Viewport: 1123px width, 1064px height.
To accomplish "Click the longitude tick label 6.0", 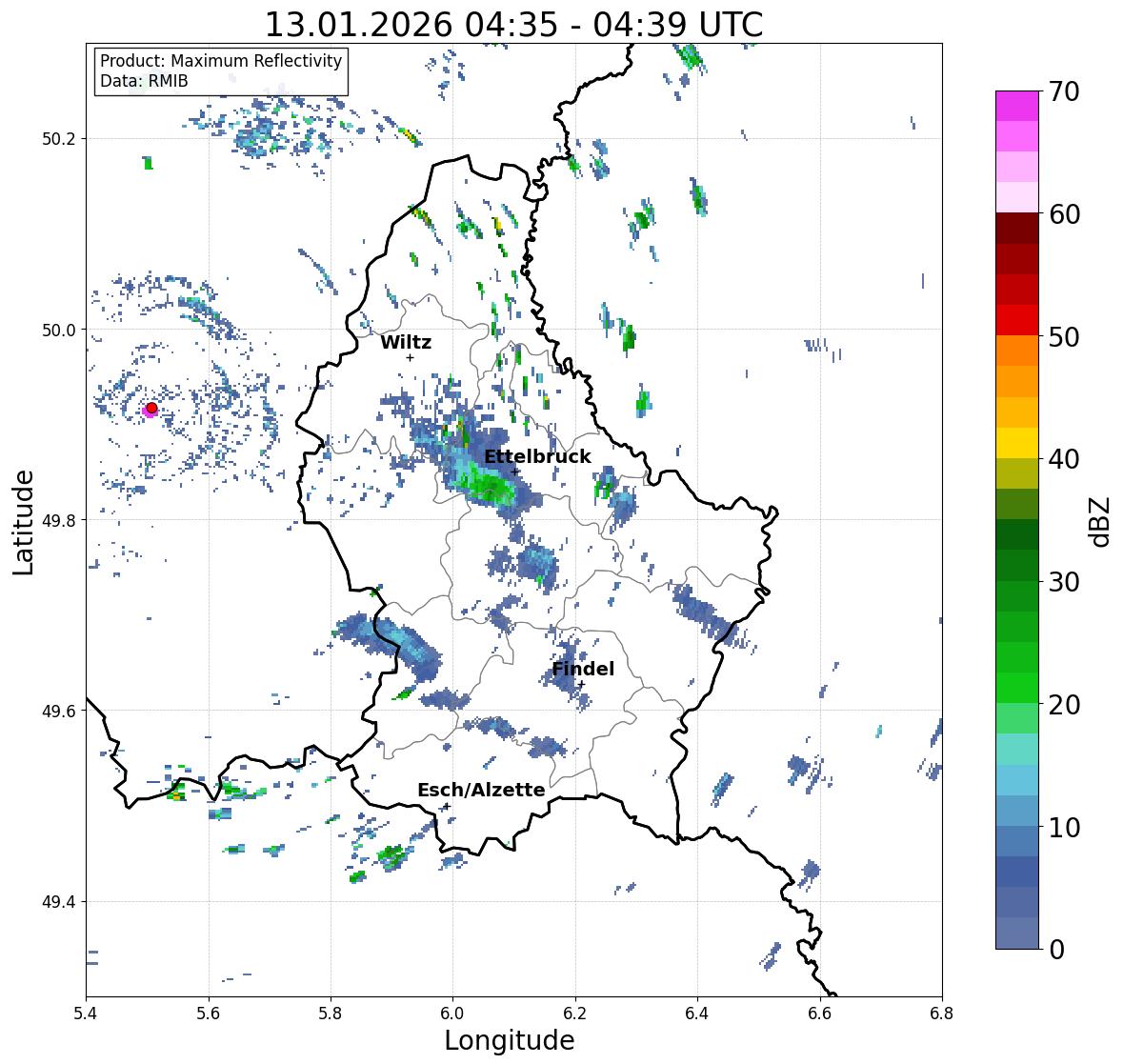I will [x=452, y=1014].
